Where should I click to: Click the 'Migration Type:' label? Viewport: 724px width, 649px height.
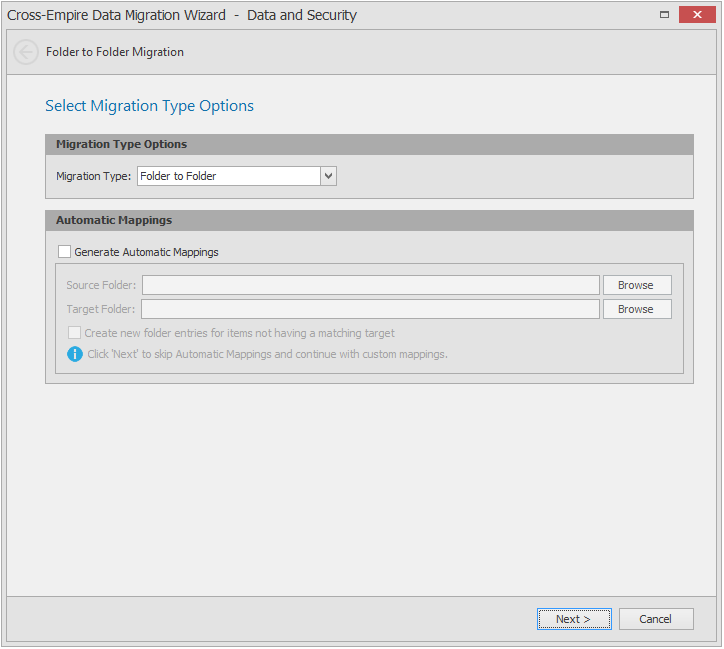tap(94, 176)
